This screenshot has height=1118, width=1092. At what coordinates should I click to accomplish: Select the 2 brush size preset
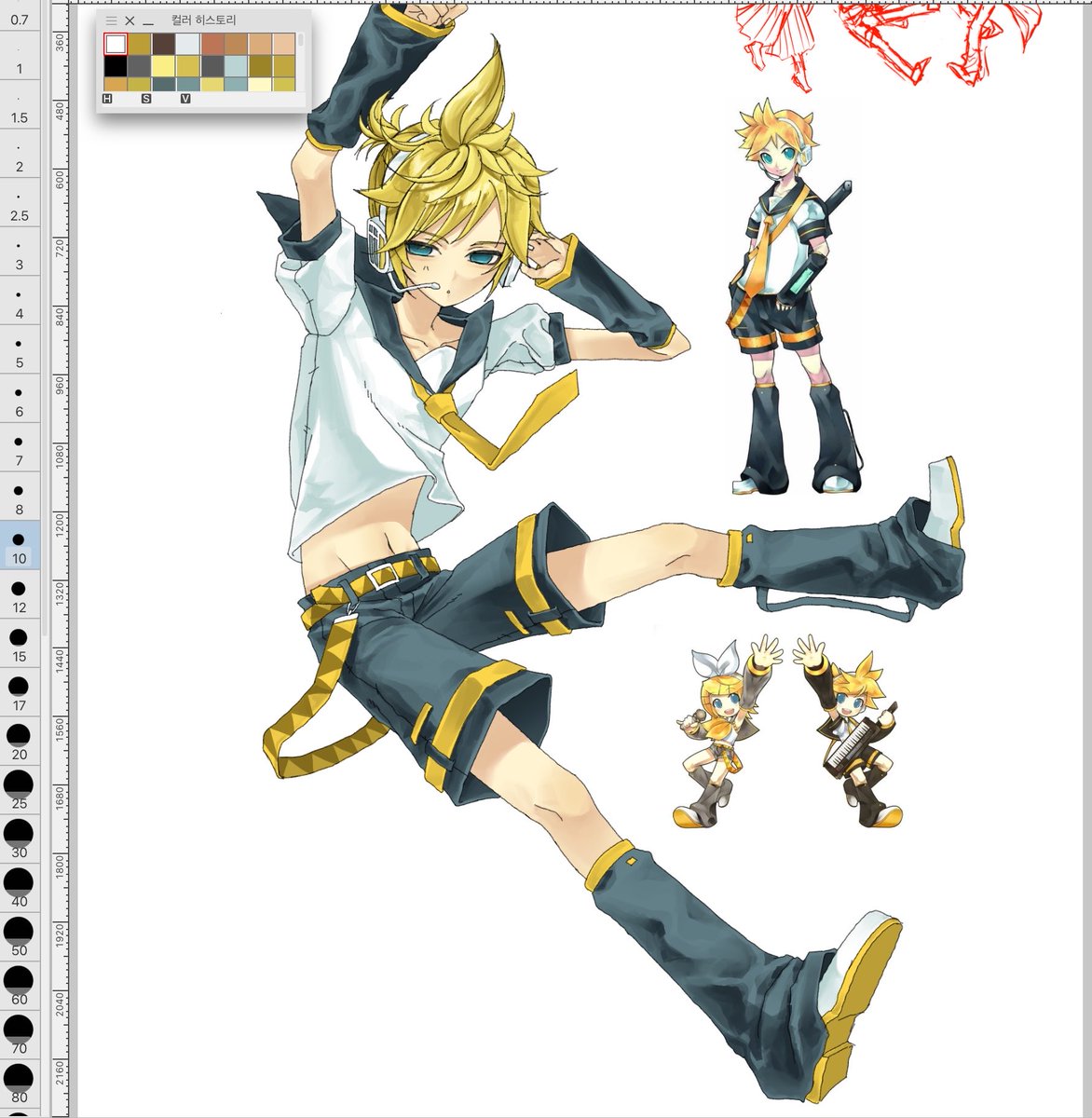click(19, 154)
